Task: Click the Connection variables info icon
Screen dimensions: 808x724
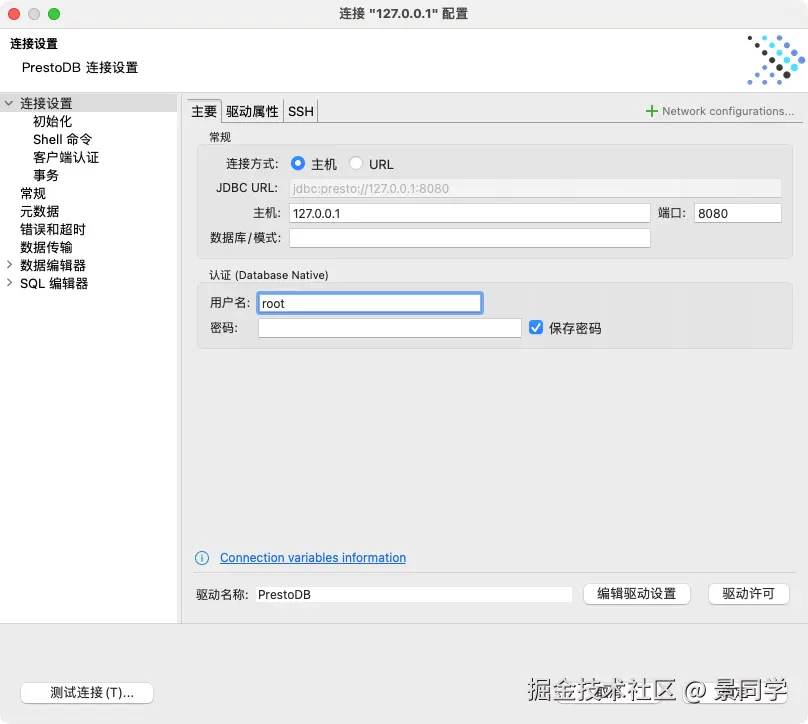Action: [x=202, y=558]
